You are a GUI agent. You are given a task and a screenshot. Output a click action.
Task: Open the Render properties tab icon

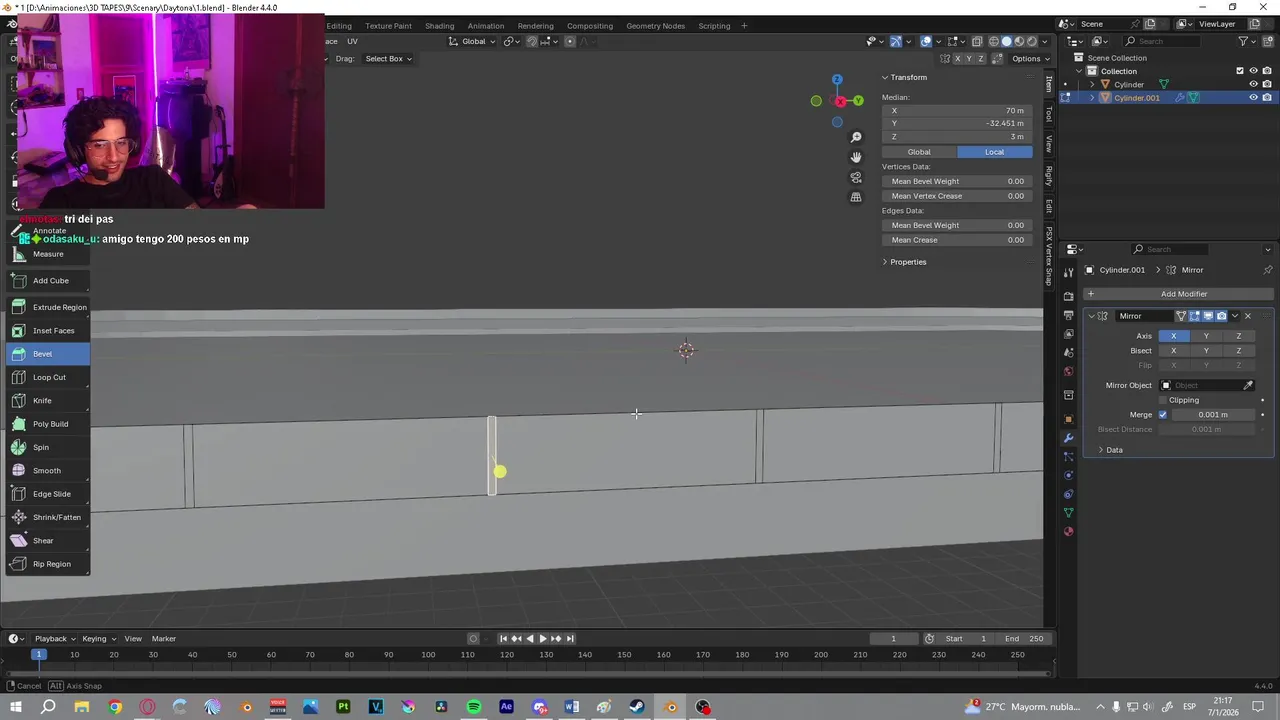point(1068,296)
